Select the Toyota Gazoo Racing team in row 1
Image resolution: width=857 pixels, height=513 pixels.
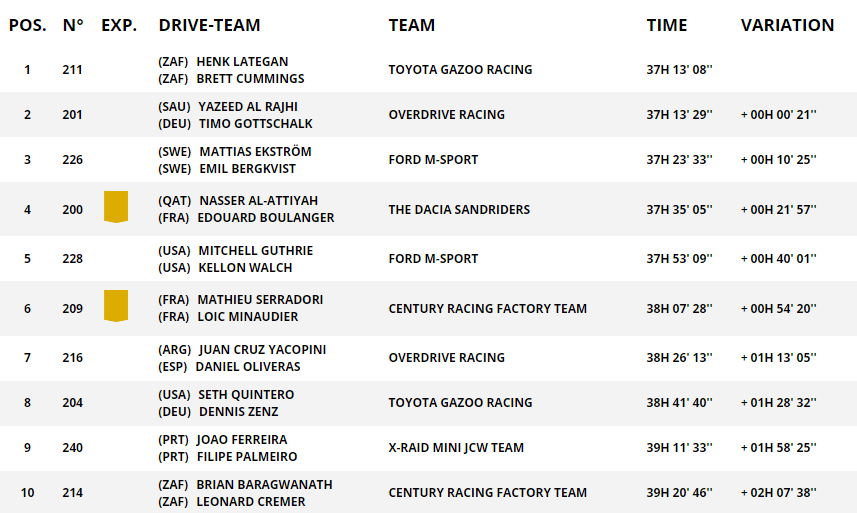[x=460, y=70]
